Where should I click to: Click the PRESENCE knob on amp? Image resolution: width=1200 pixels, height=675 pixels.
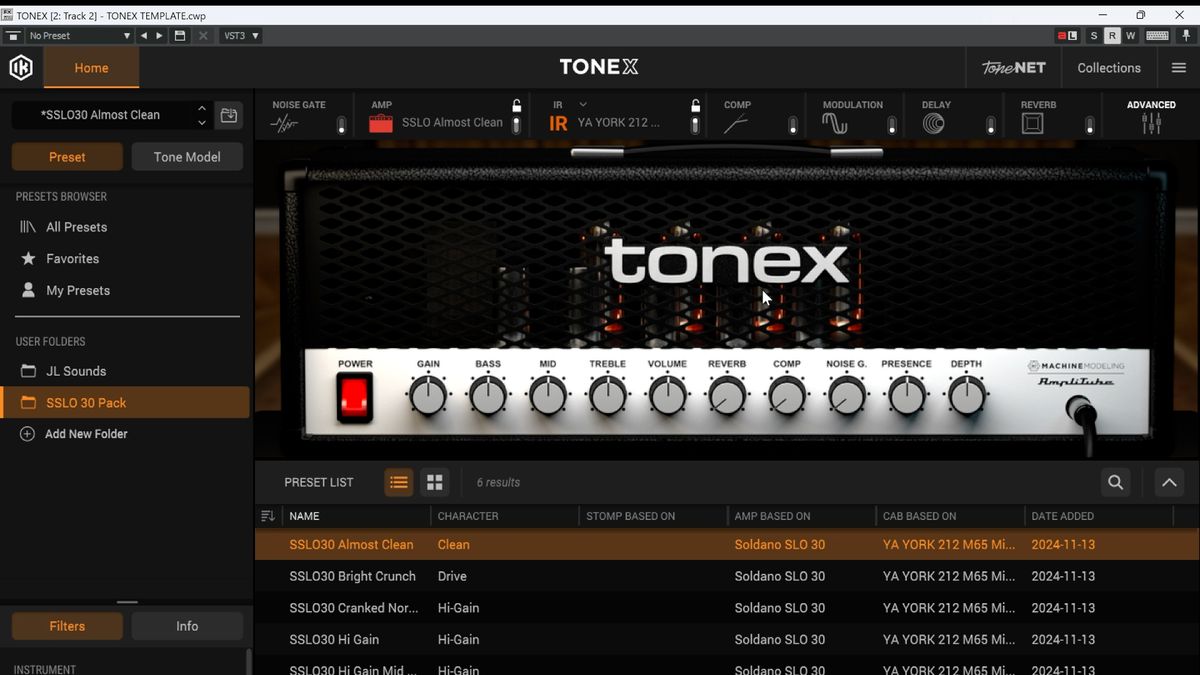click(x=907, y=396)
